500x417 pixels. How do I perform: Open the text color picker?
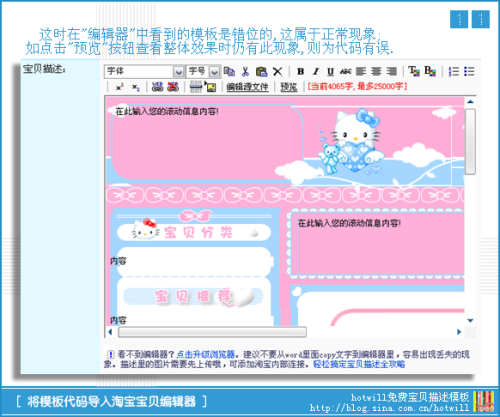point(414,71)
